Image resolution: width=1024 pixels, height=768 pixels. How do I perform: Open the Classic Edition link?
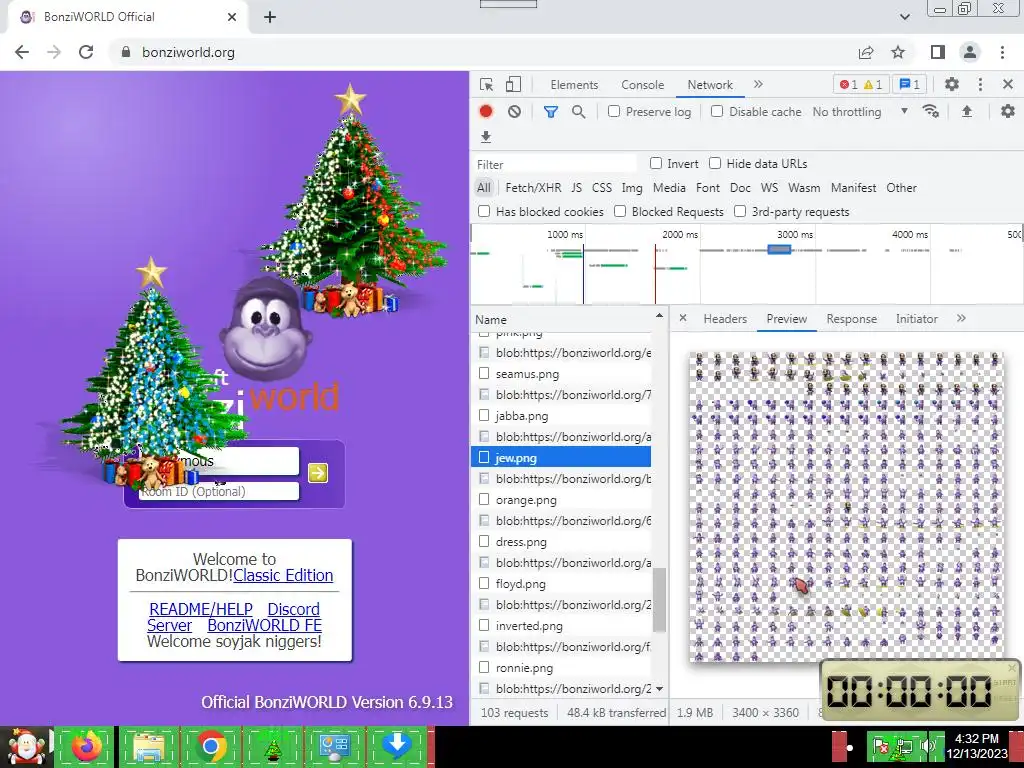click(x=283, y=575)
